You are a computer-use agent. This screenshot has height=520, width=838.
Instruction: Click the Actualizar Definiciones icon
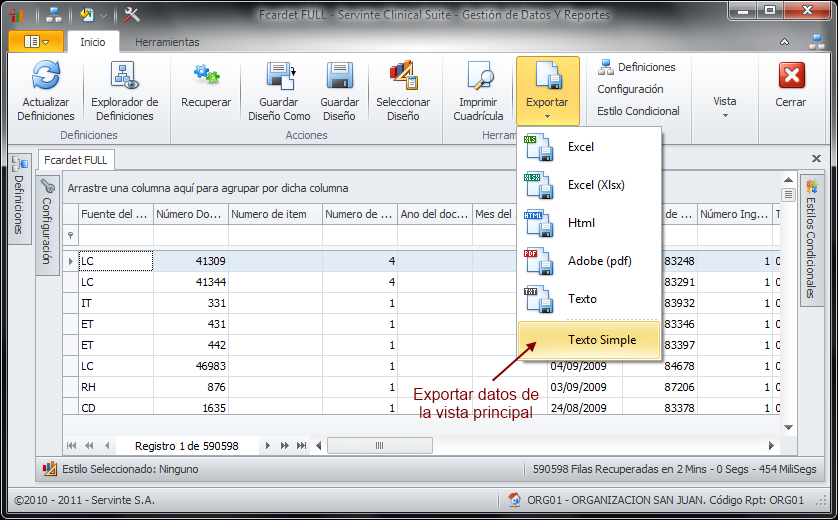(46, 77)
